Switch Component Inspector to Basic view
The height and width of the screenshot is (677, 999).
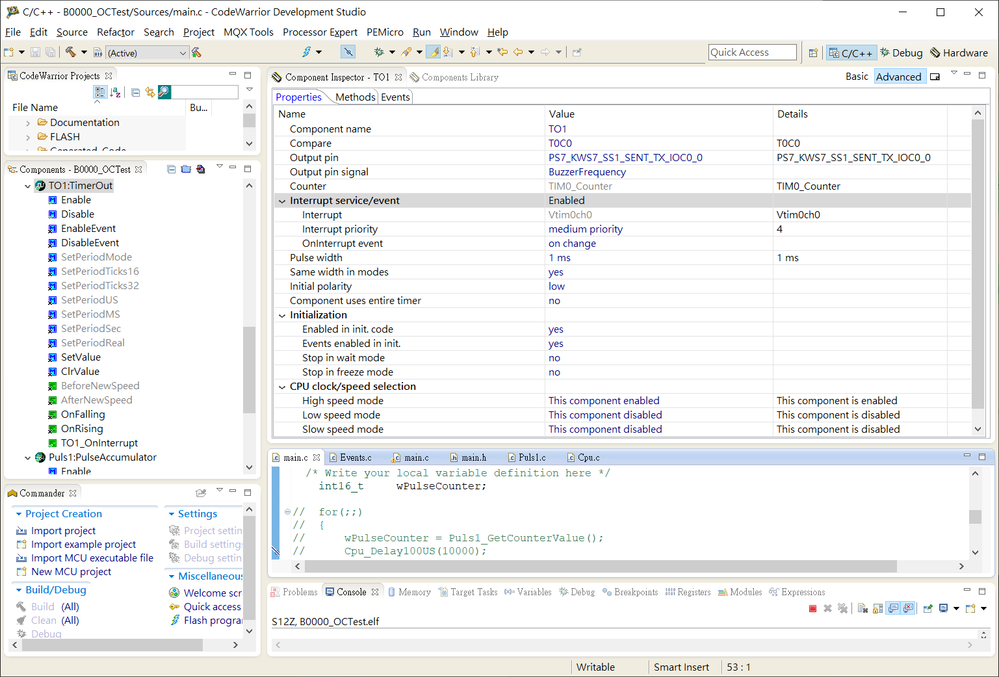point(857,77)
